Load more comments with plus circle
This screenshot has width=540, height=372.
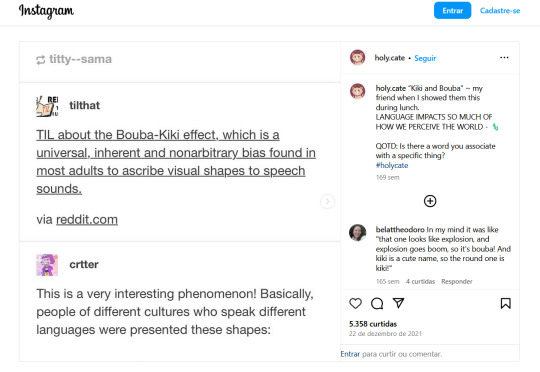click(x=430, y=201)
